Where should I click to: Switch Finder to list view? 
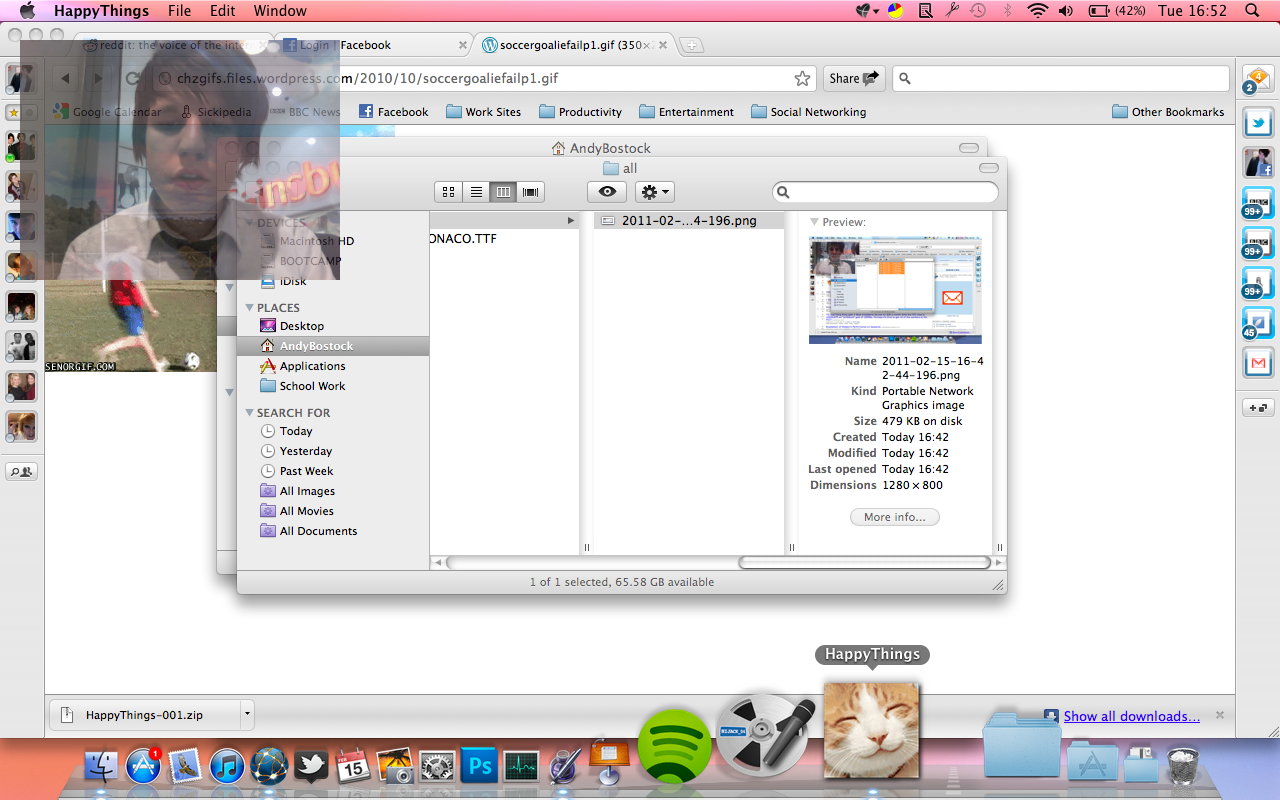click(476, 192)
